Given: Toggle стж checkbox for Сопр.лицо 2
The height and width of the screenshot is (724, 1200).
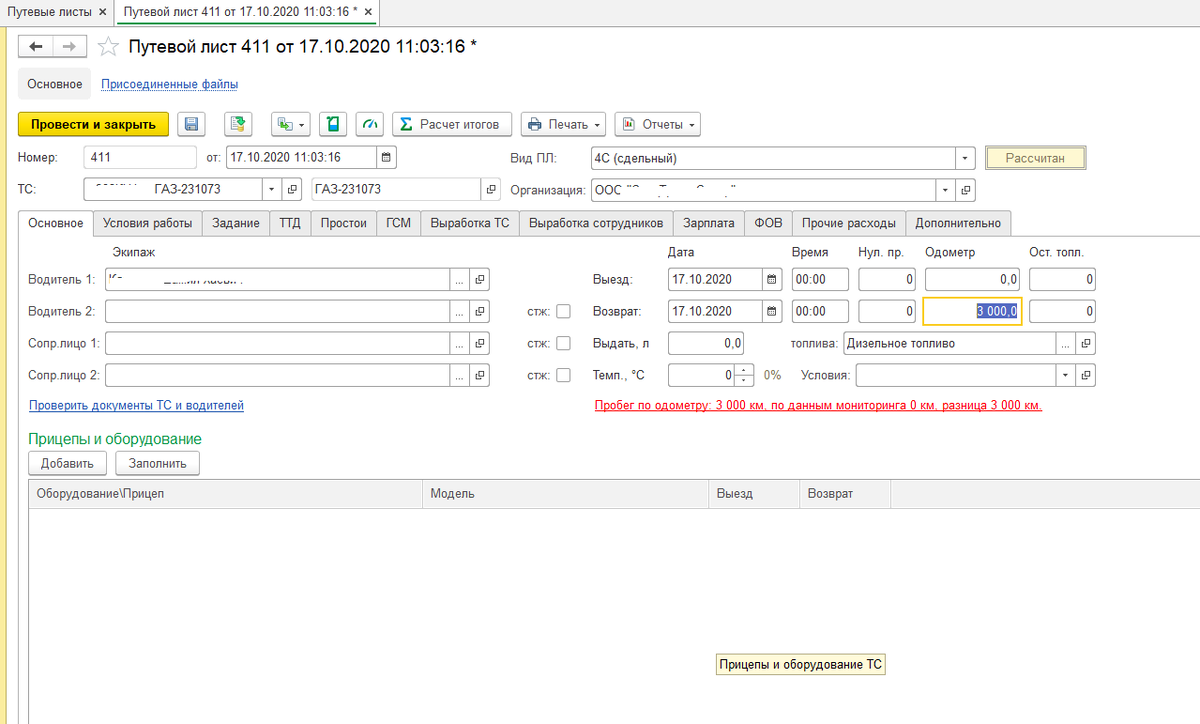Looking at the screenshot, I should click(x=563, y=375).
